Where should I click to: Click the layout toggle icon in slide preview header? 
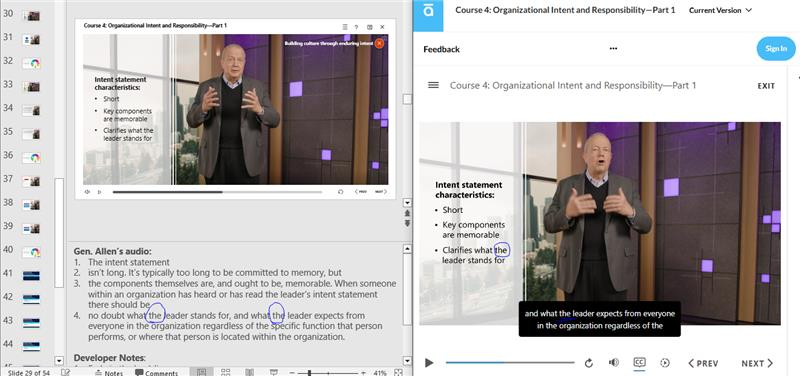[369, 27]
